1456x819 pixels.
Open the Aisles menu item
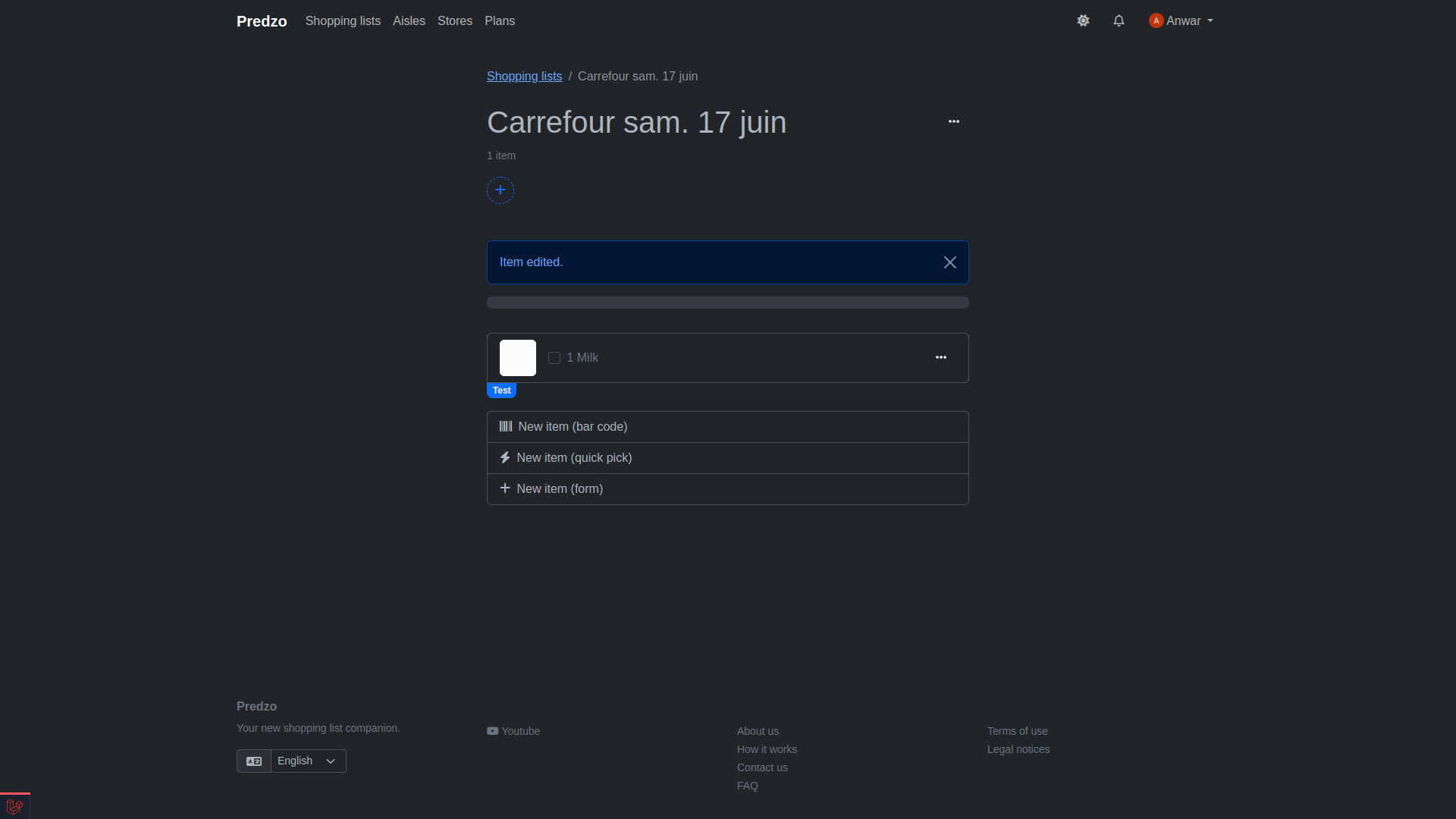pyautogui.click(x=409, y=21)
